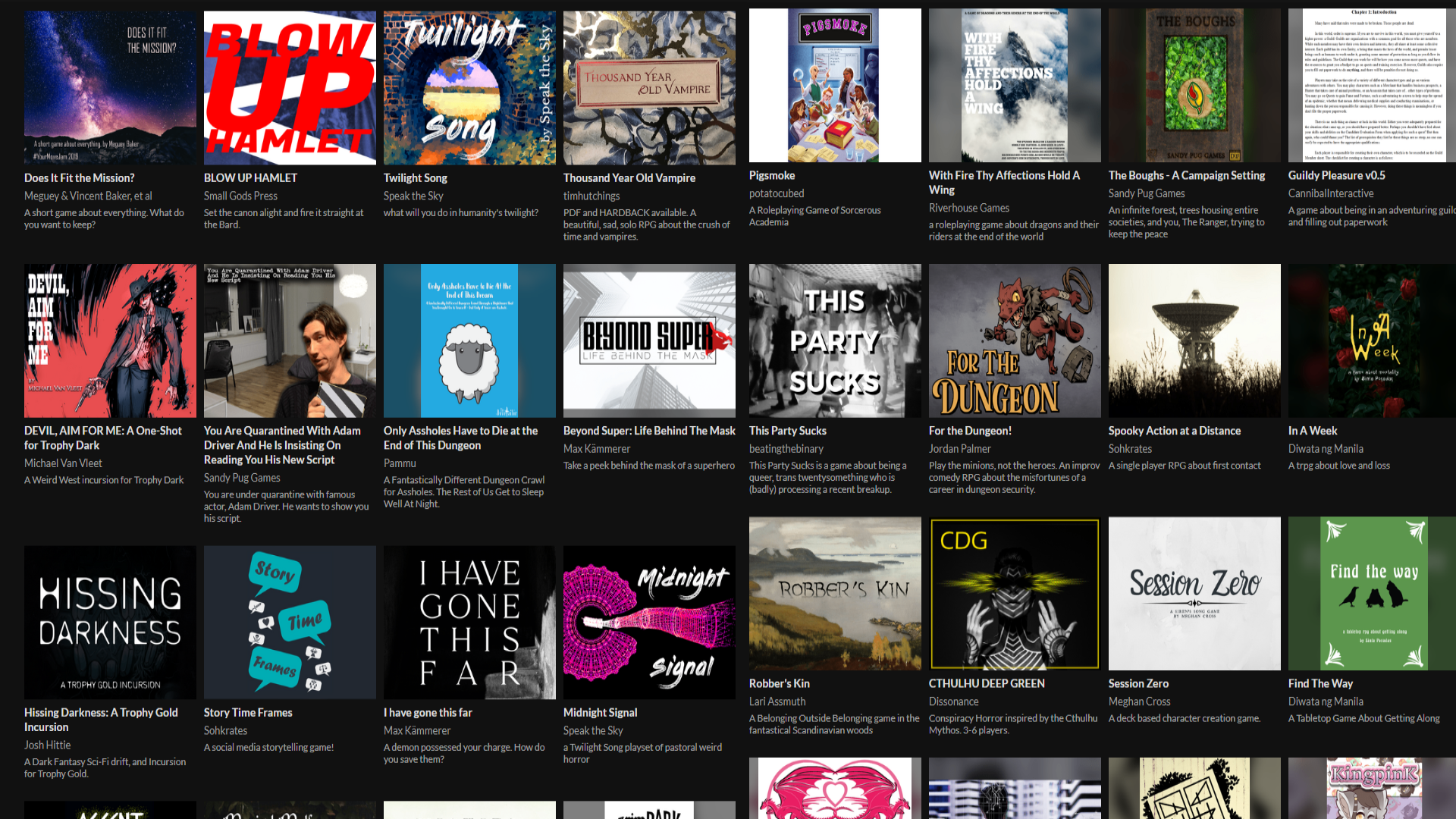Click the beatingthebinary creator link
Image resolution: width=1456 pixels, height=819 pixels.
pyautogui.click(x=786, y=448)
